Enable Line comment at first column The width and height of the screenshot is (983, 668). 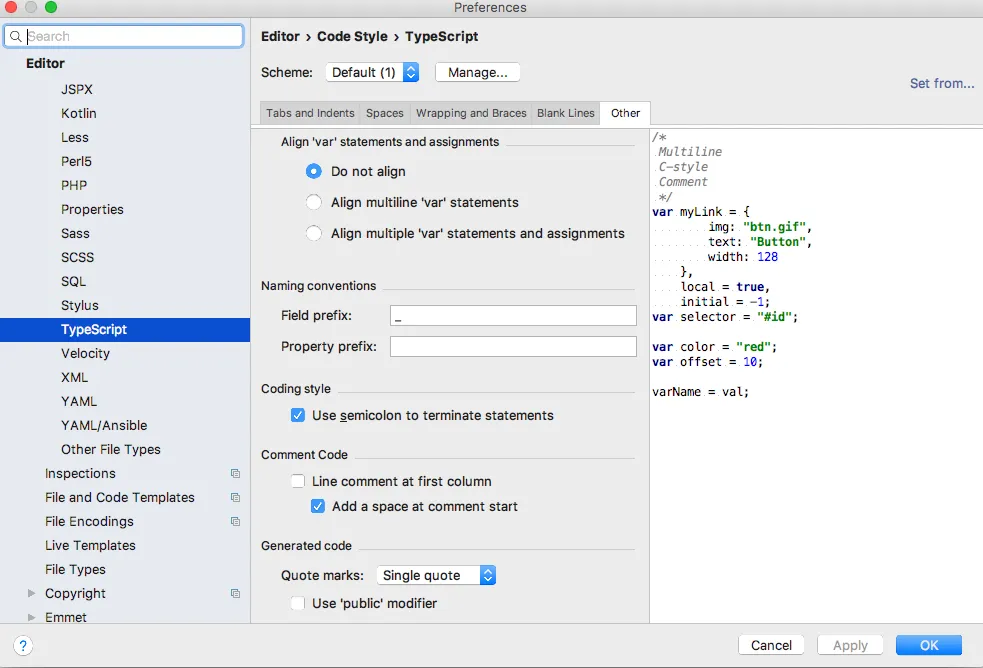click(298, 481)
